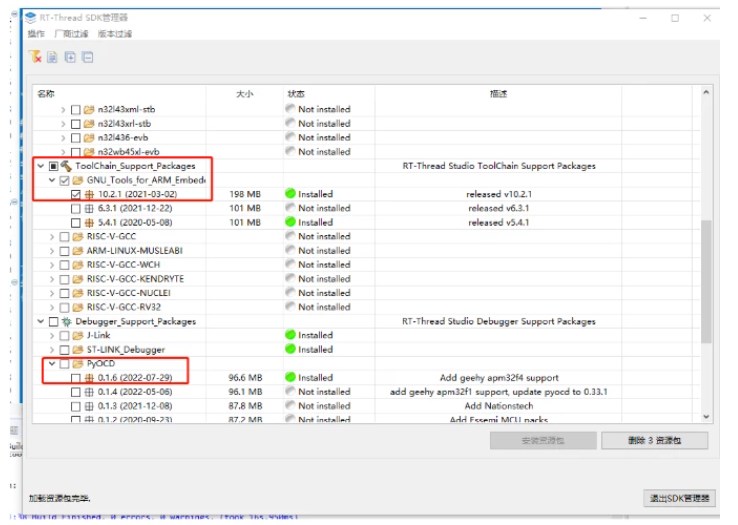Click green Installed status dot for 10.2.1

tap(290, 194)
